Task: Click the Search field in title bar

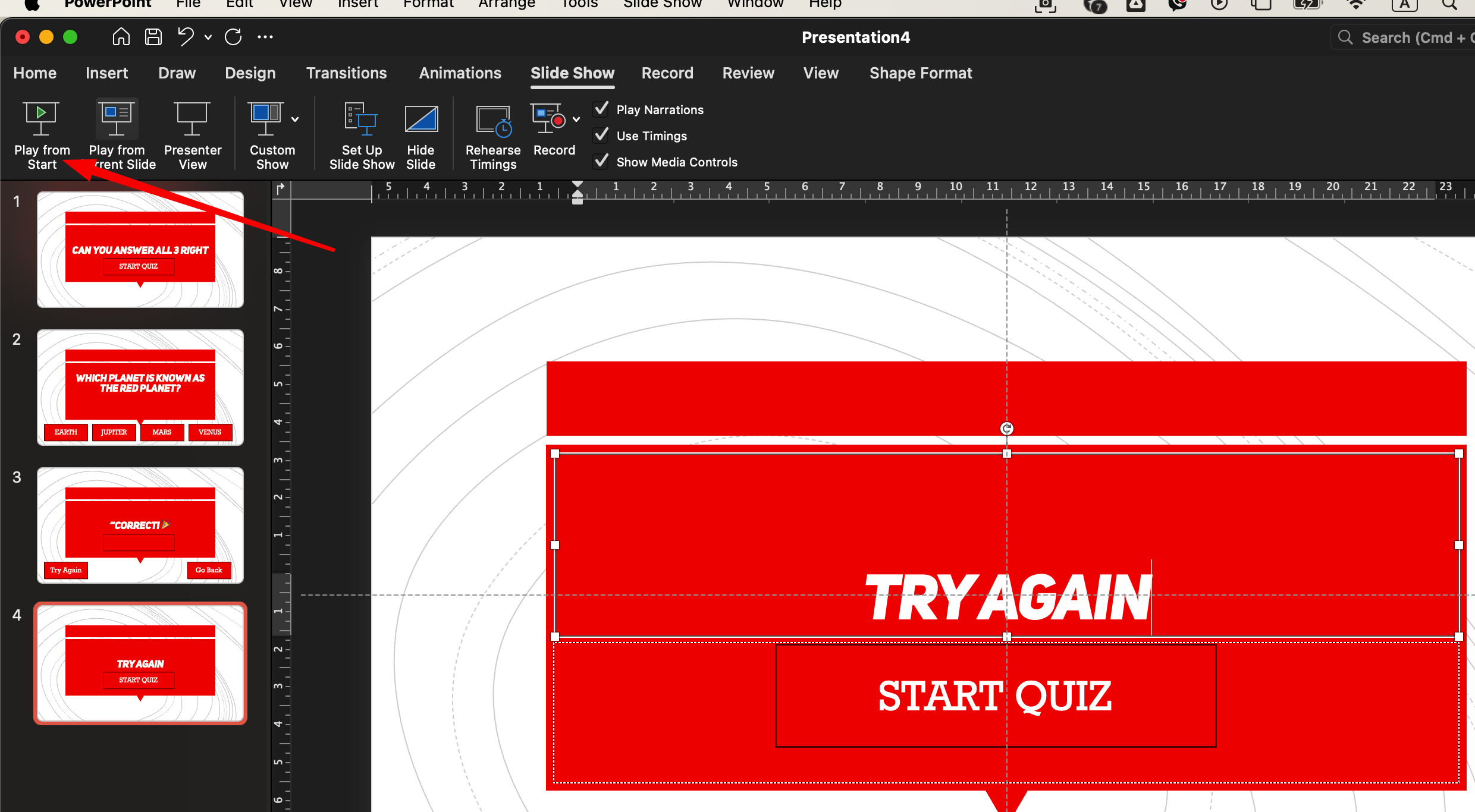Action: (1404, 37)
